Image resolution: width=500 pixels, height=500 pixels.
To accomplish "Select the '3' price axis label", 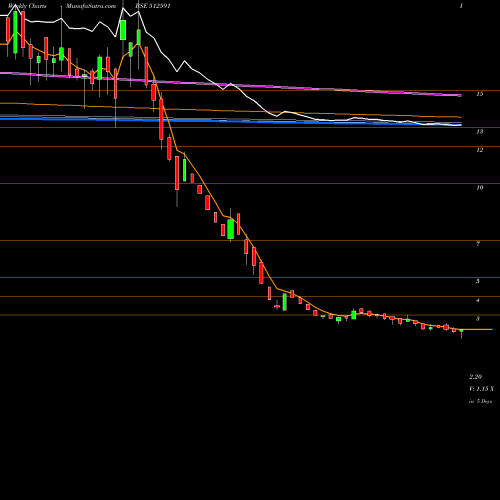I will pos(478,319).
